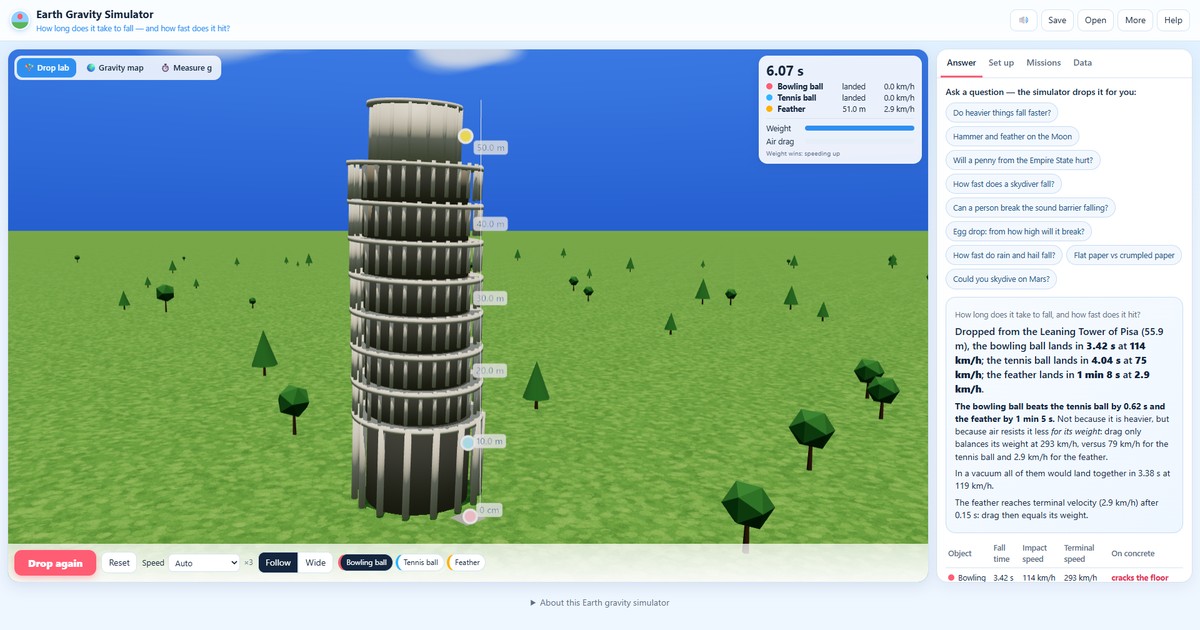Click the '50.0 m' height label
Screen dimensions: 1200x630
click(490, 148)
